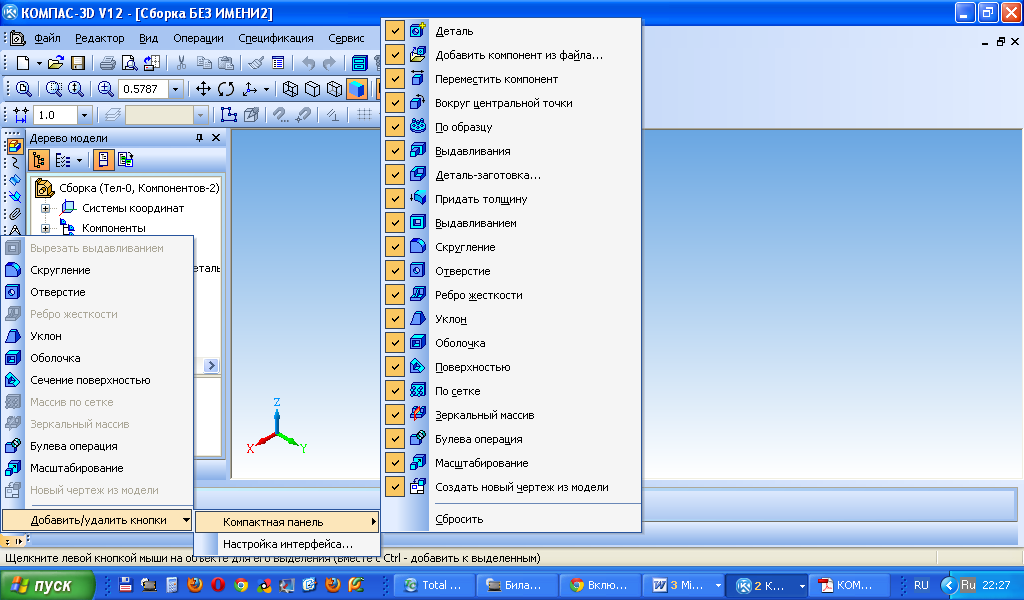Click Сбросить to reset buttons

pos(459,519)
